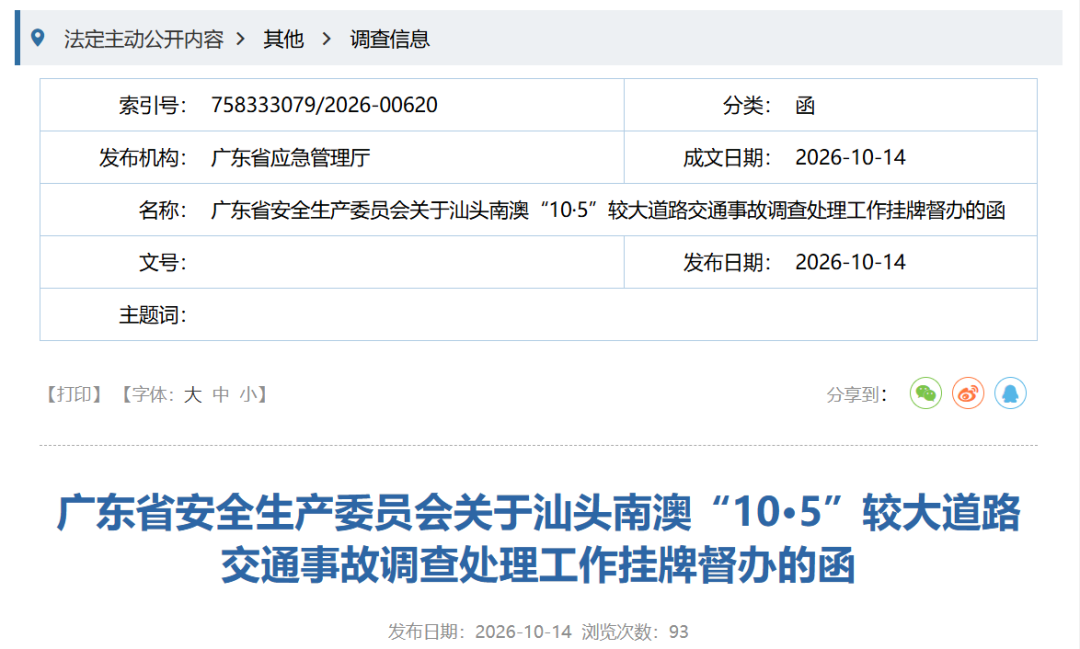Click the large blue article title
This screenshot has height=649, width=1080.
[539, 539]
